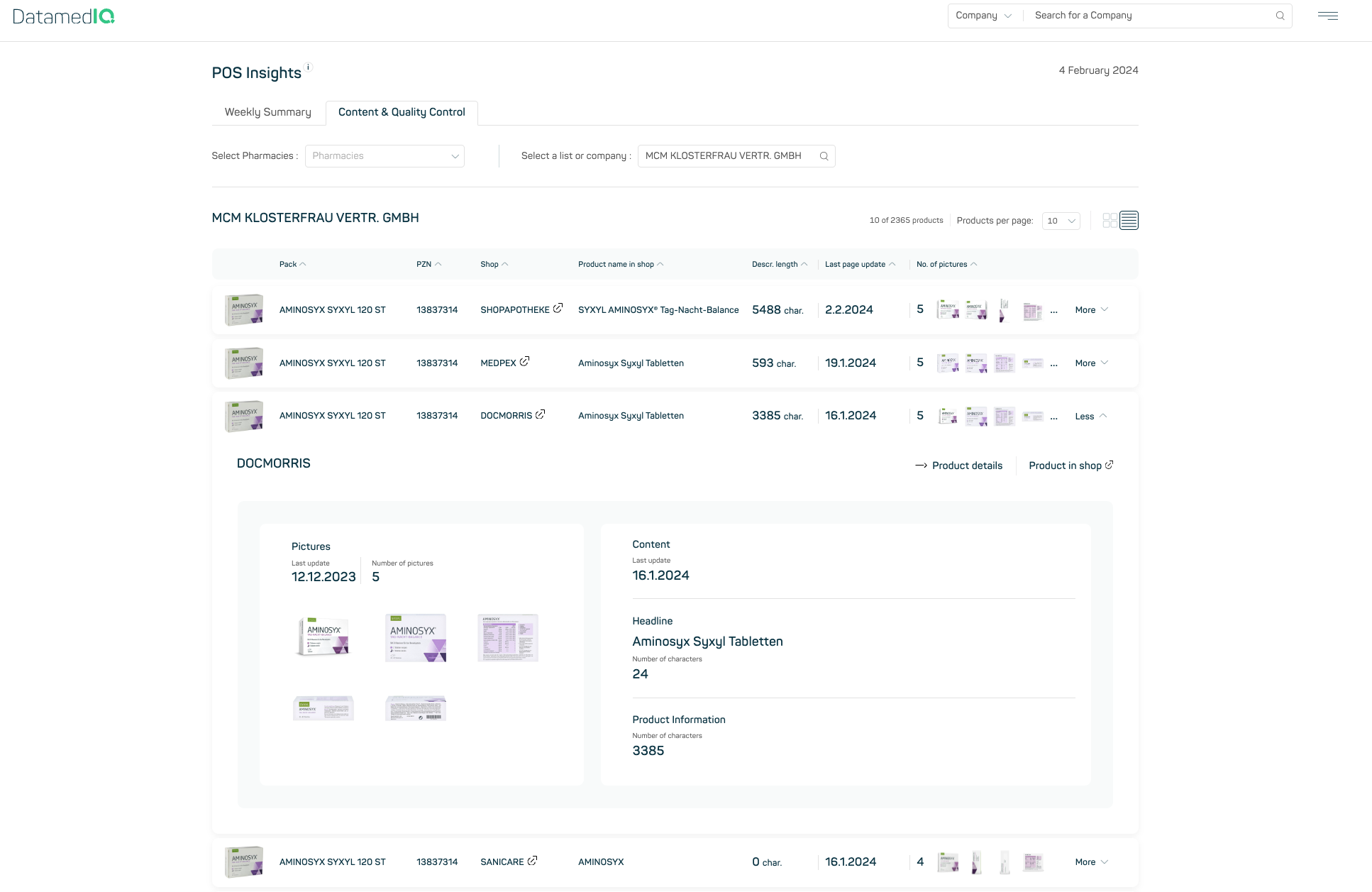Sort by No. of pictures column

946,264
